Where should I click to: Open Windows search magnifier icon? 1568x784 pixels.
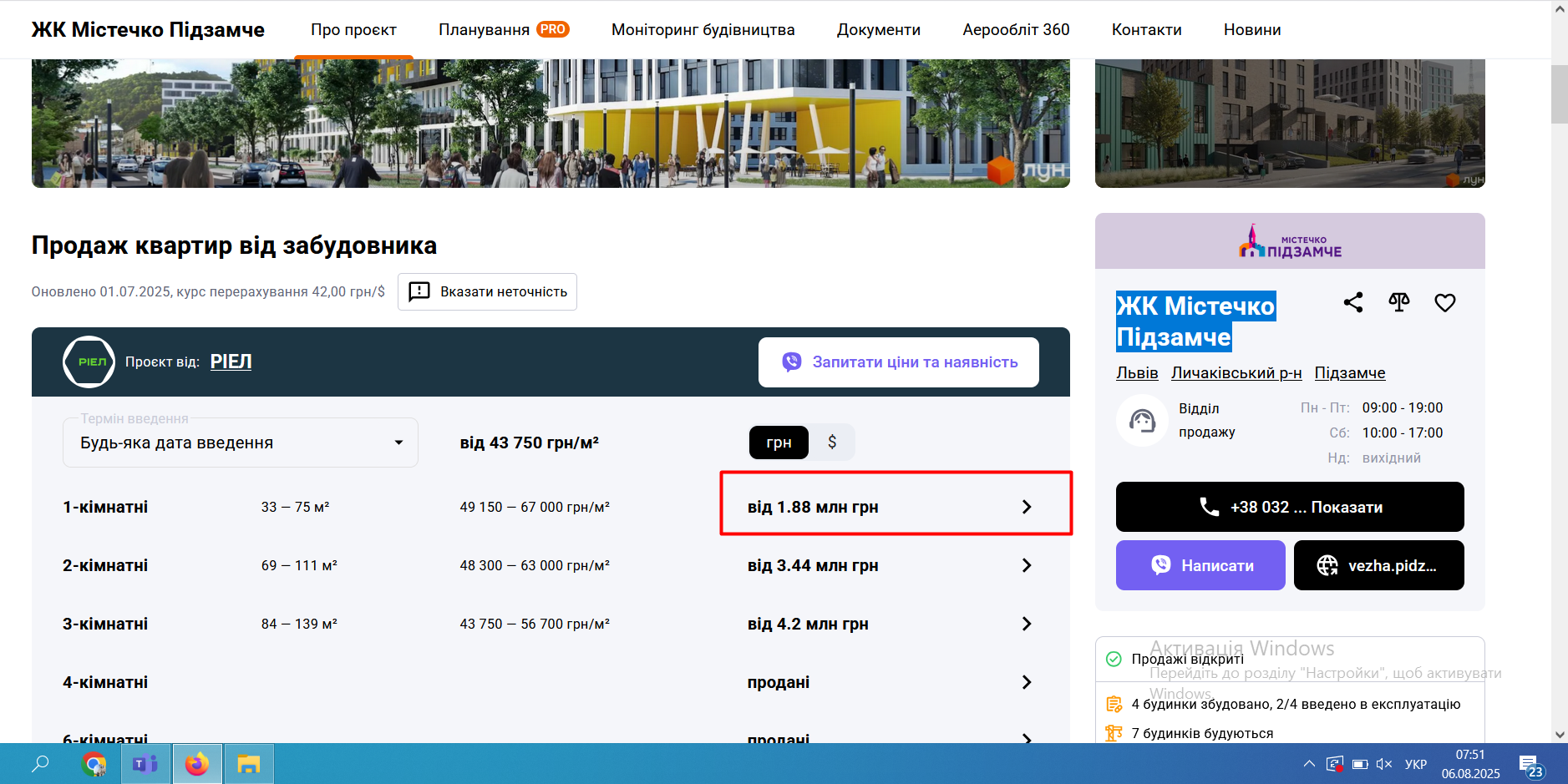(40, 764)
